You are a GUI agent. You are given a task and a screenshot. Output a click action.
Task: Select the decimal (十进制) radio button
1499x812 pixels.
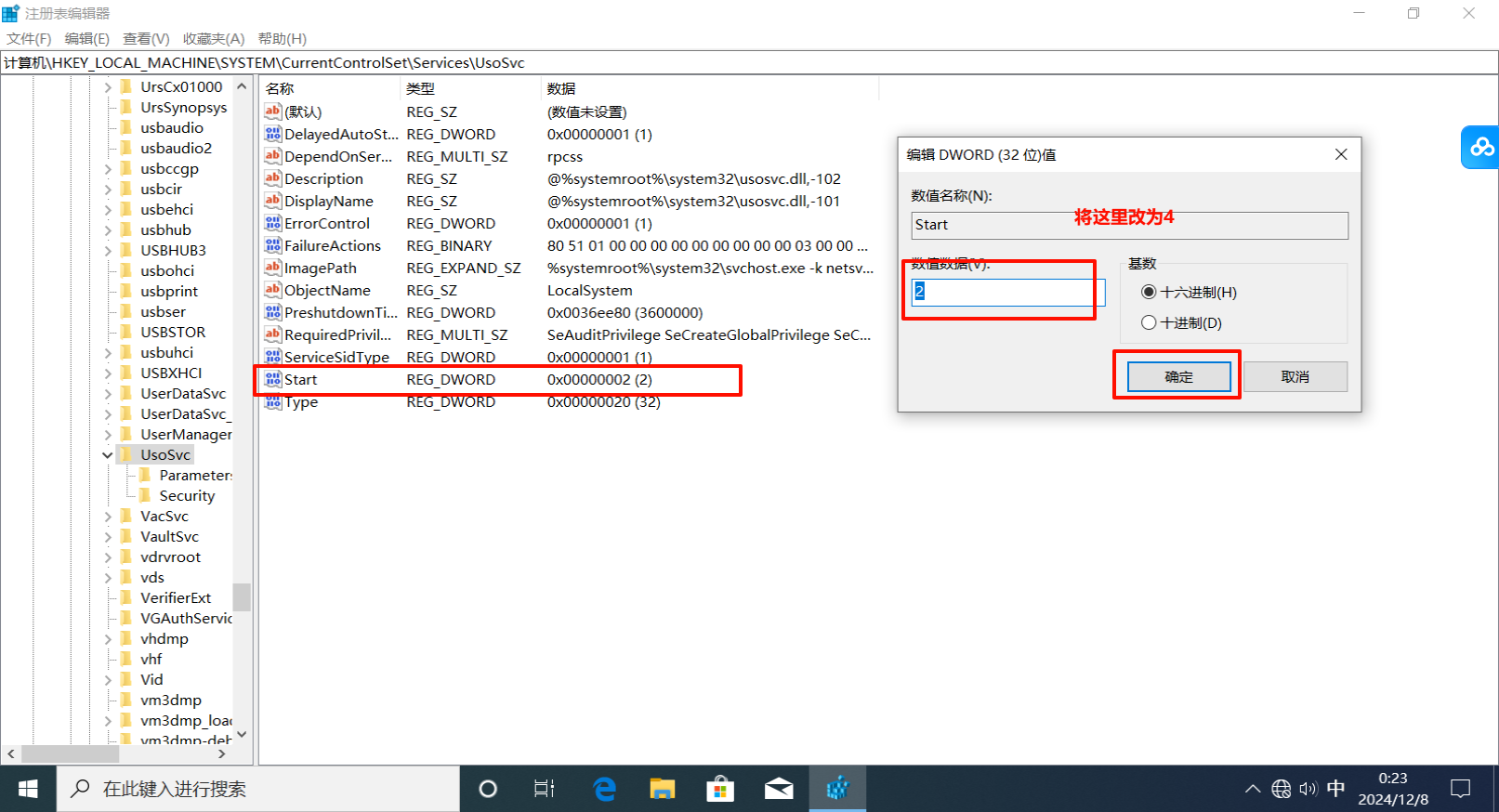[1149, 322]
